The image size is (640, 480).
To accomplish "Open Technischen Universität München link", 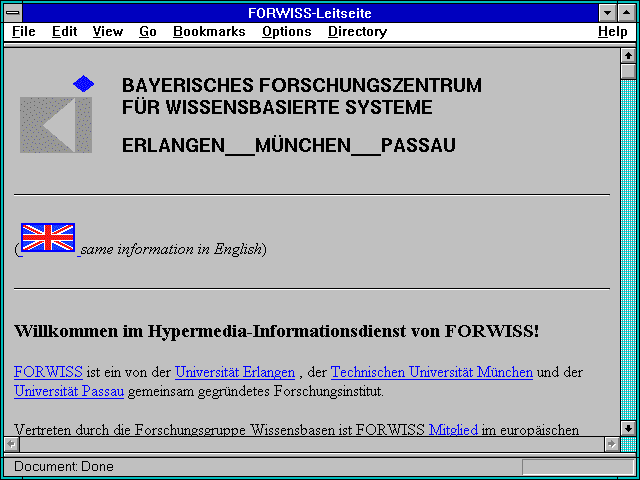I will pyautogui.click(x=432, y=372).
